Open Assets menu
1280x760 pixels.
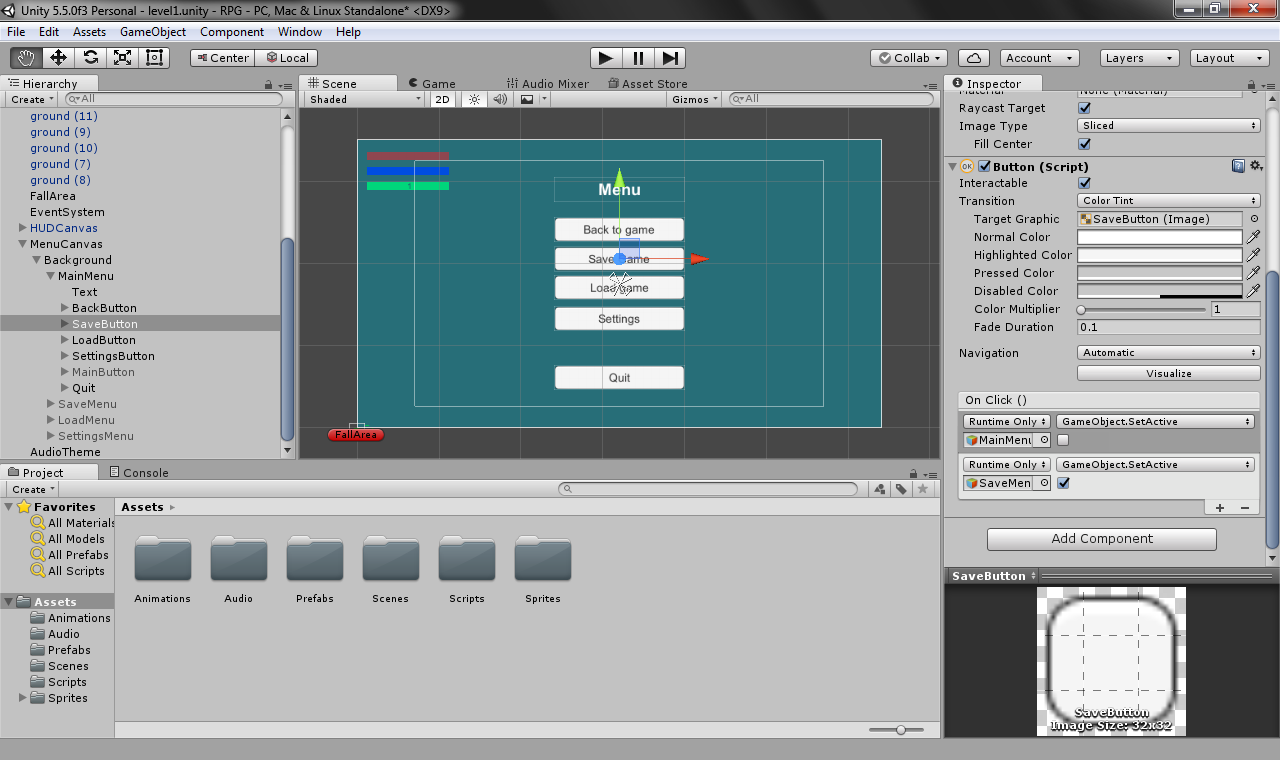(x=89, y=32)
